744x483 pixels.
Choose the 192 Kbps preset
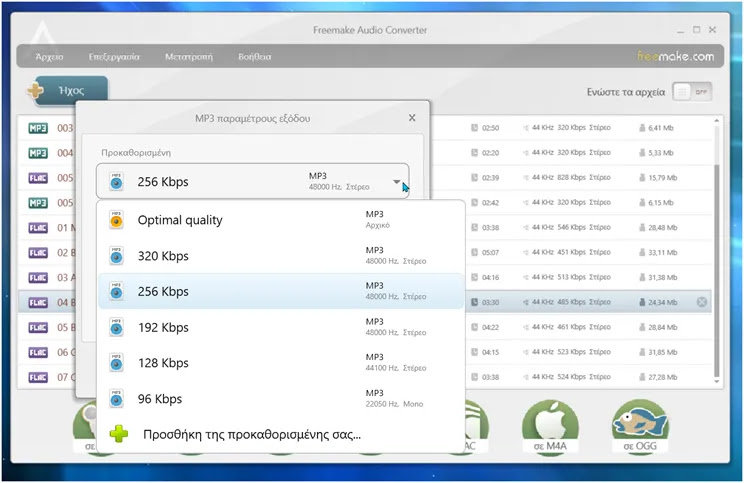(x=280, y=327)
